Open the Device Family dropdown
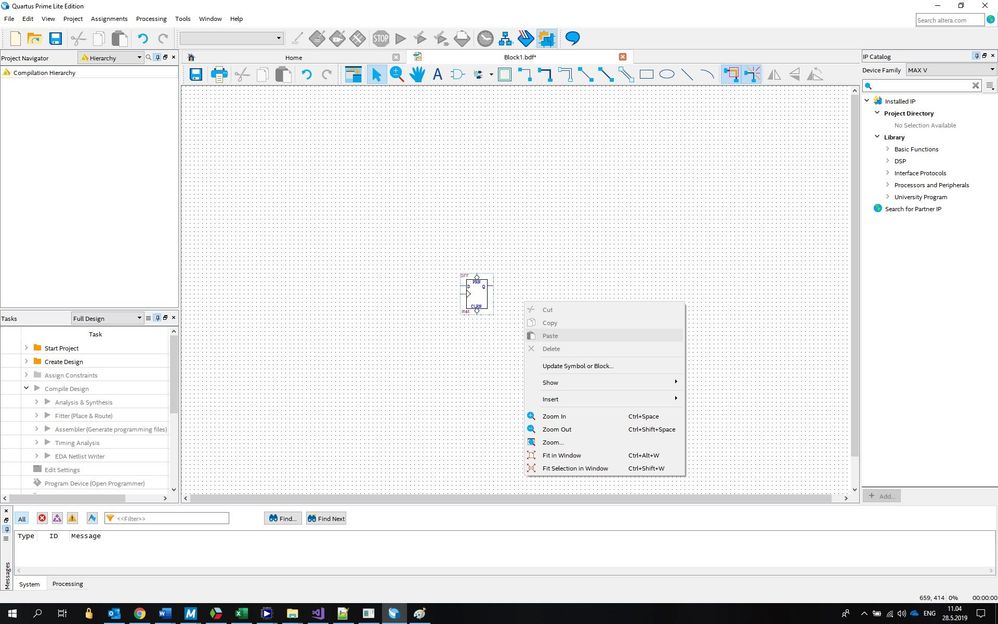998x624 pixels. click(x=950, y=70)
